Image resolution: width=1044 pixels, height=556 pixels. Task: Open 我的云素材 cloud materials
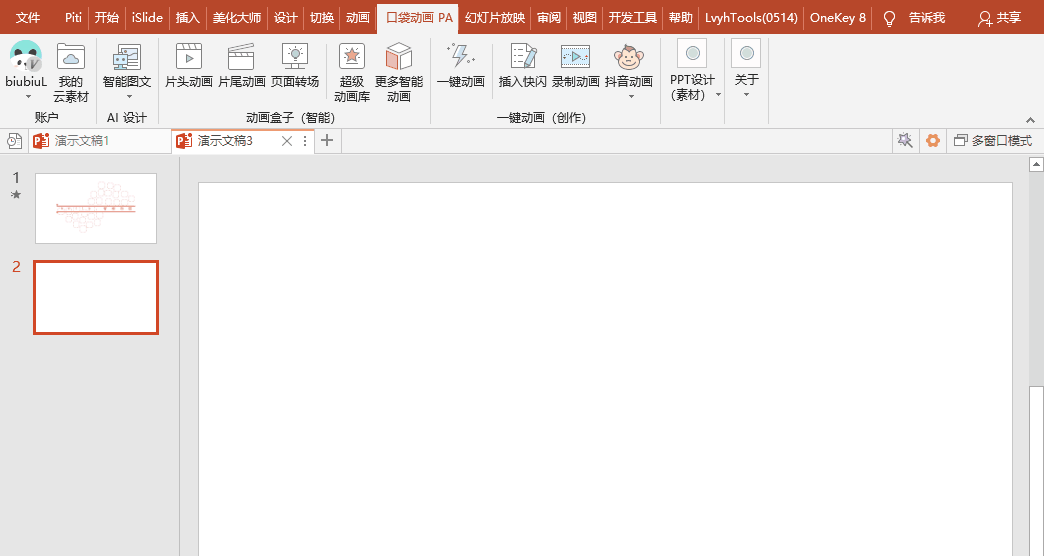pyautogui.click(x=71, y=72)
